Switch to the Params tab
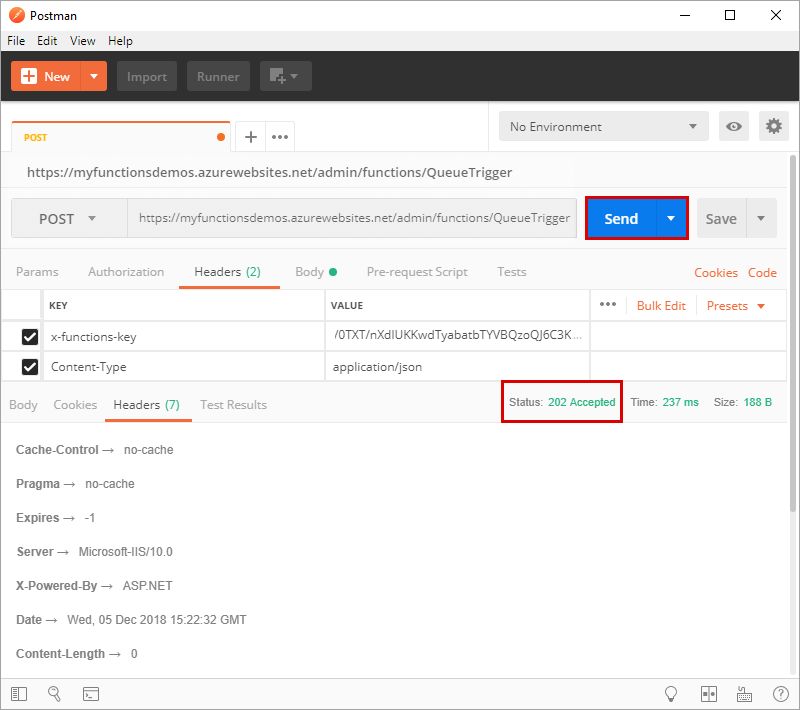This screenshot has width=800, height=710. [x=37, y=272]
